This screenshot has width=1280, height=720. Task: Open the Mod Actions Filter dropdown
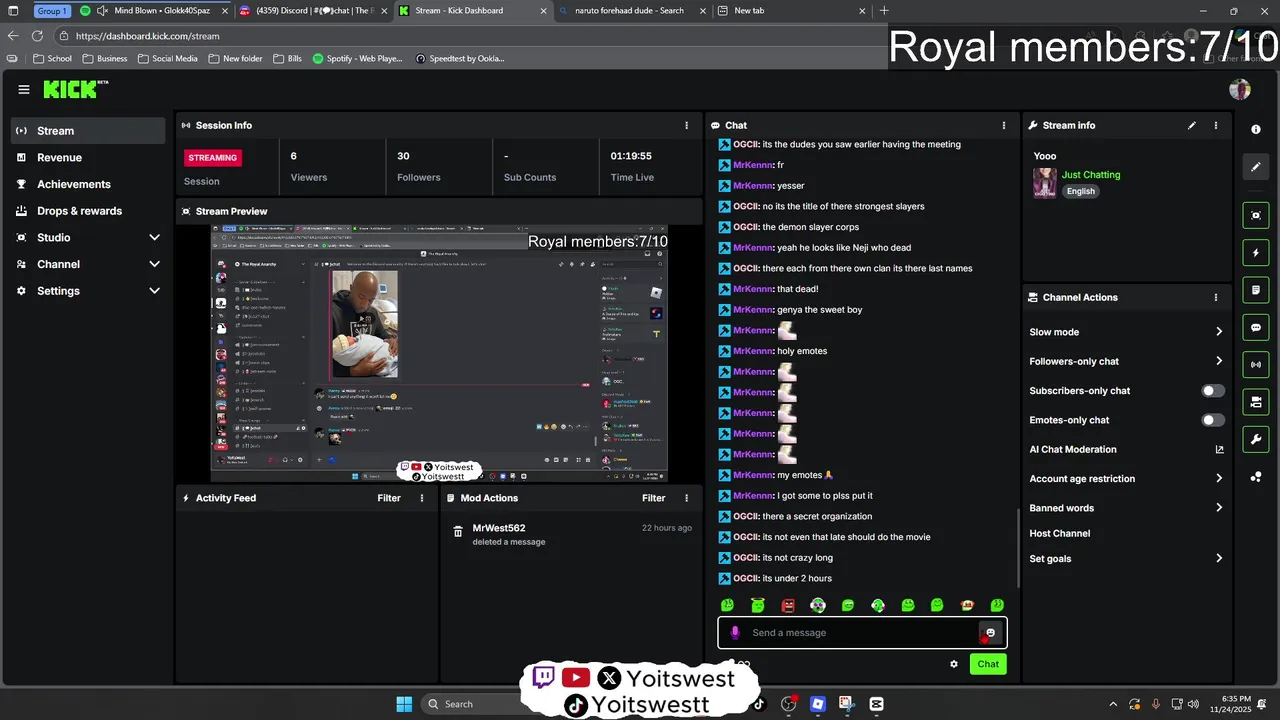coord(654,498)
